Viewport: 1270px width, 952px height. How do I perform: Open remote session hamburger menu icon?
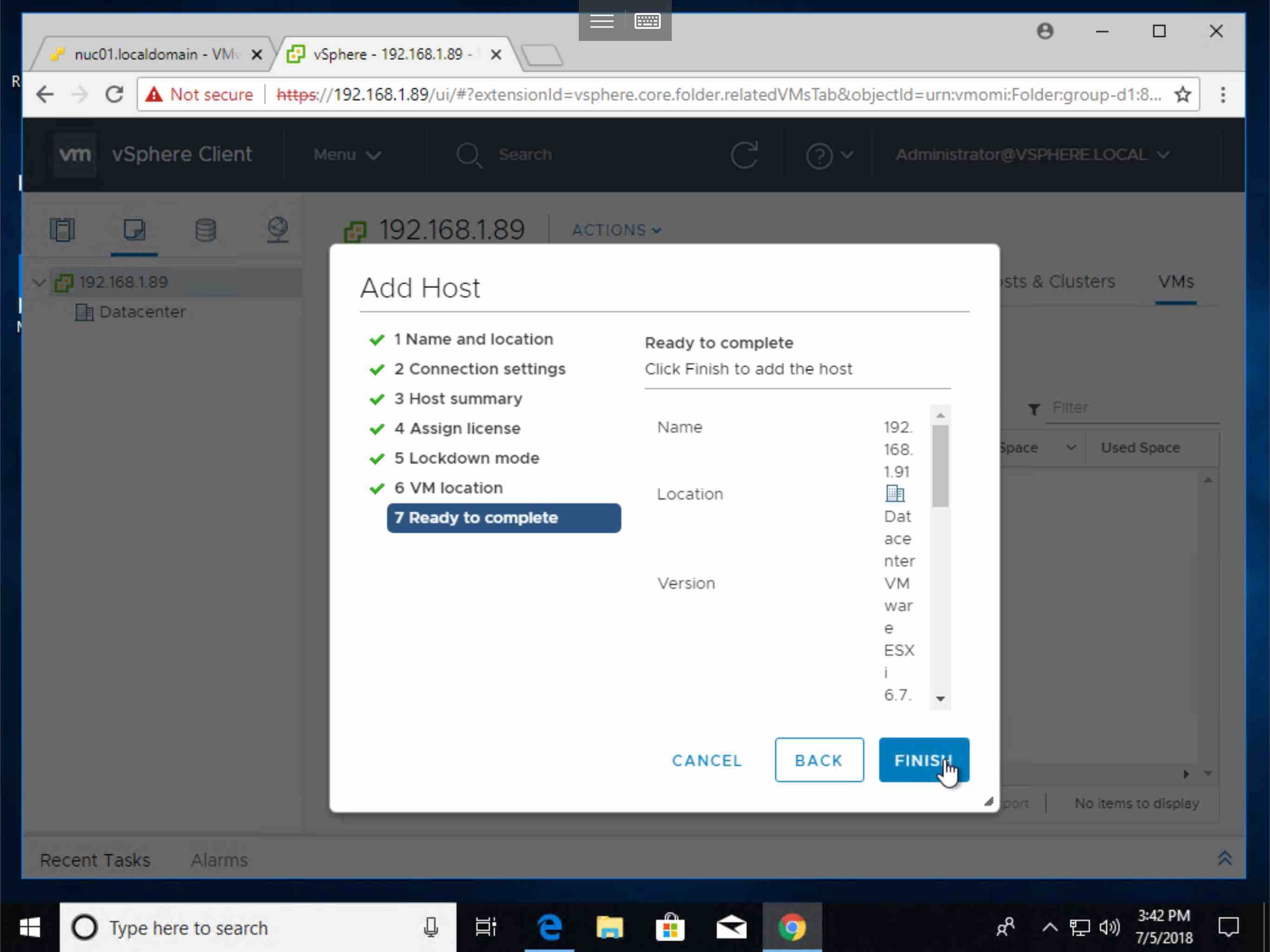[602, 21]
